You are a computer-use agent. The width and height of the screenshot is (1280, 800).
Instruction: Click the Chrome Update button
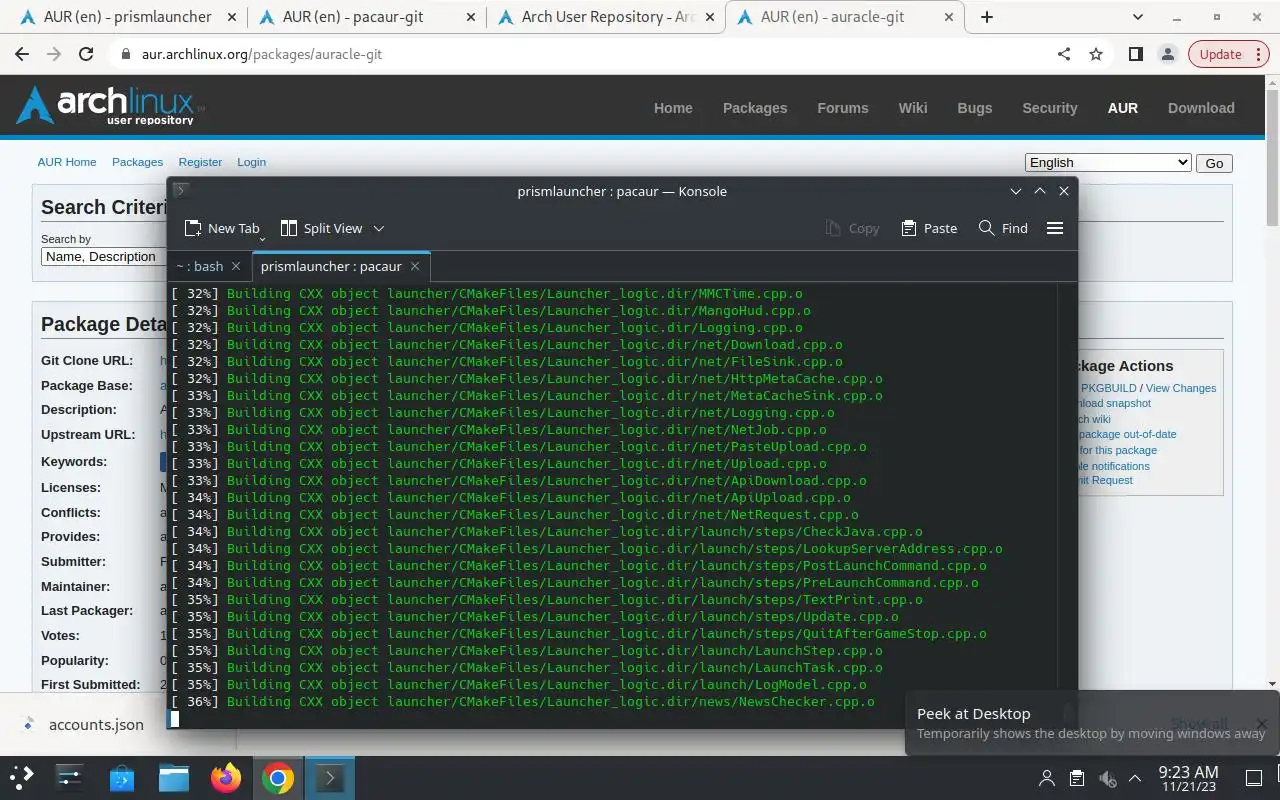coord(1220,54)
